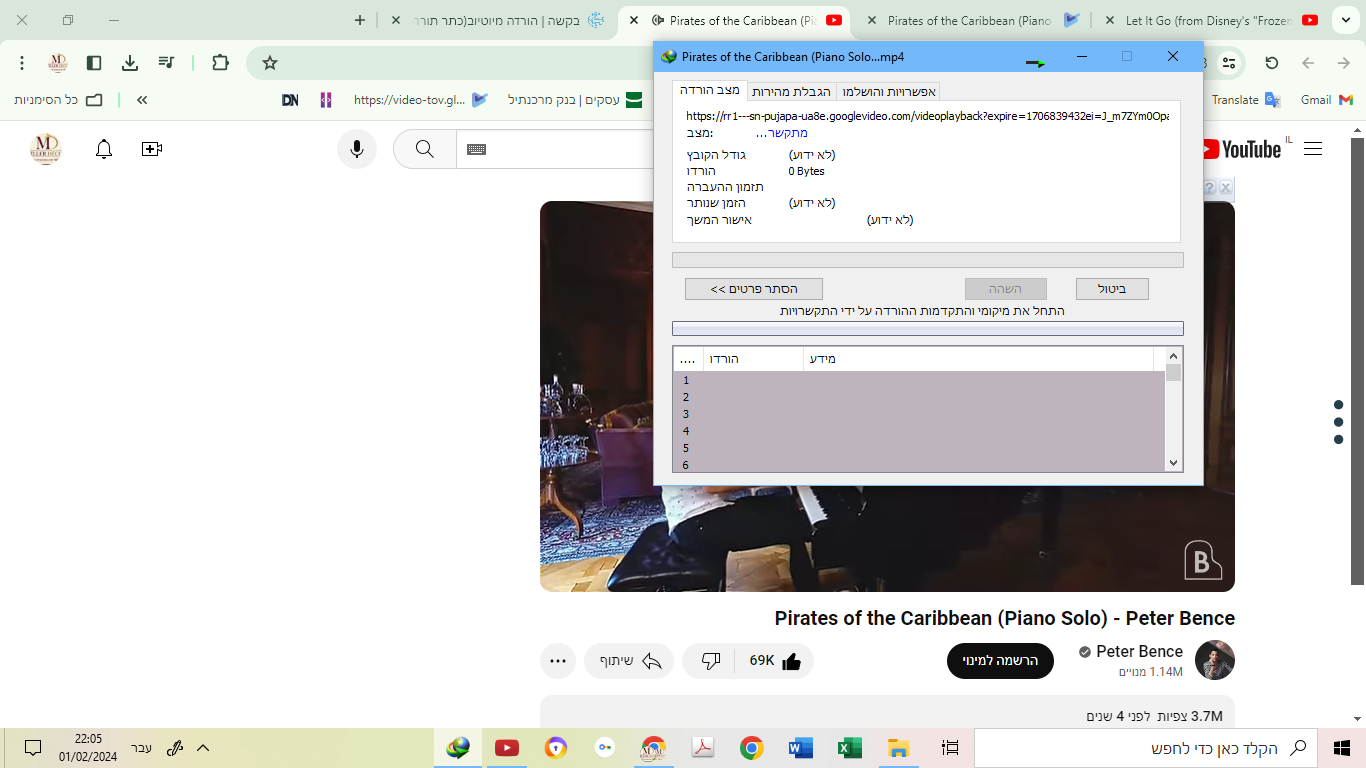The image size is (1366, 768).
Task: Open the Translate bookmark
Action: coord(1245,100)
